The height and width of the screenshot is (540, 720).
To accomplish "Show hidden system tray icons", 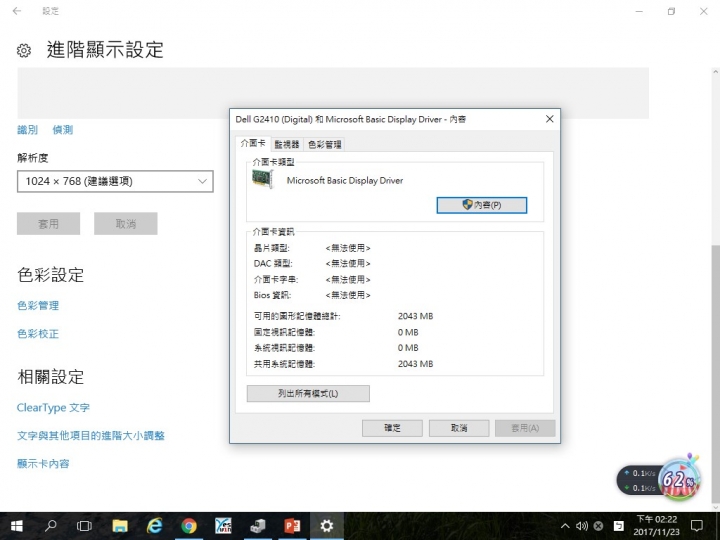I will click(565, 526).
